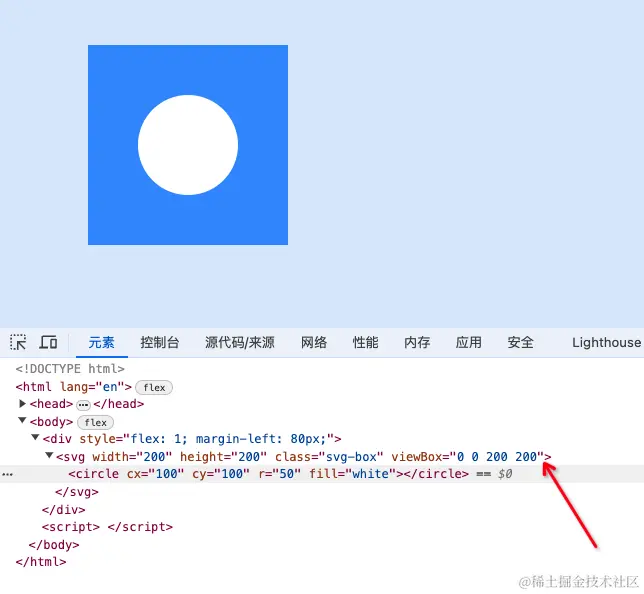Image resolution: width=644 pixels, height=594 pixels.
Task: Open the 源代码/来源 tab
Action: [240, 342]
